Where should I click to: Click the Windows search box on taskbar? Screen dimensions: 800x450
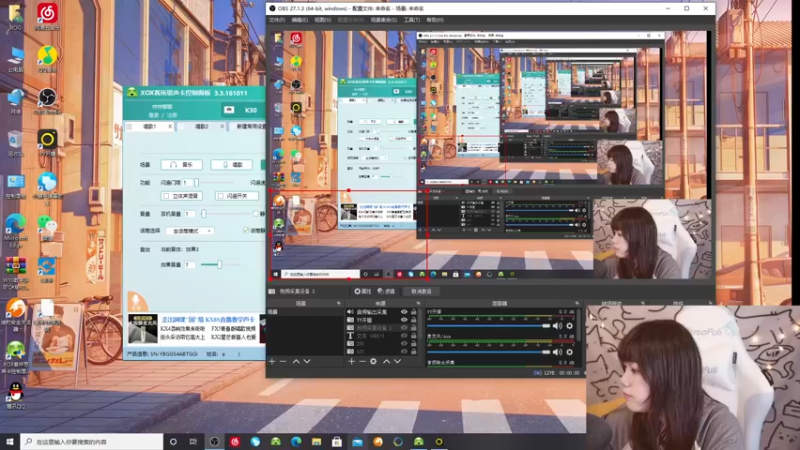(92, 442)
